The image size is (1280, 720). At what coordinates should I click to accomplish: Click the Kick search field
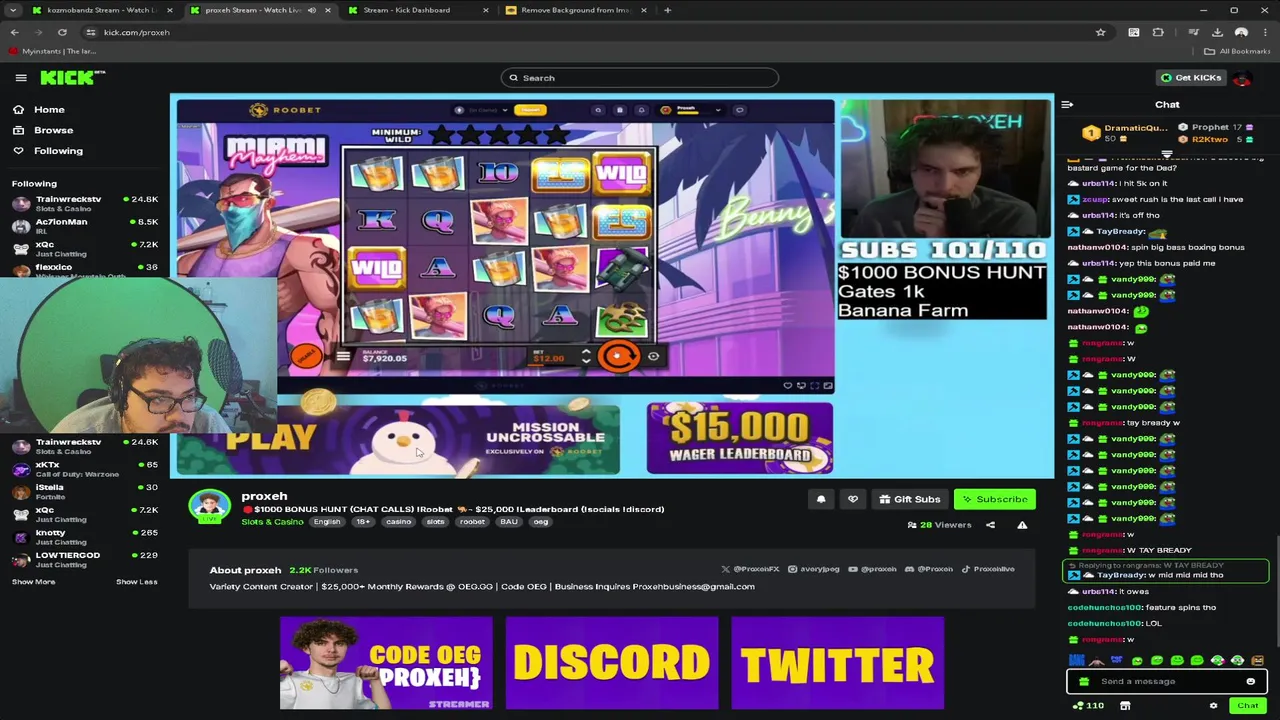(640, 78)
